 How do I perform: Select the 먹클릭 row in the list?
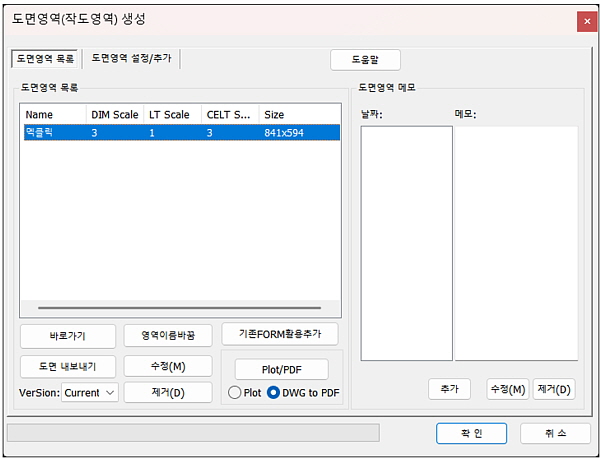(182, 133)
